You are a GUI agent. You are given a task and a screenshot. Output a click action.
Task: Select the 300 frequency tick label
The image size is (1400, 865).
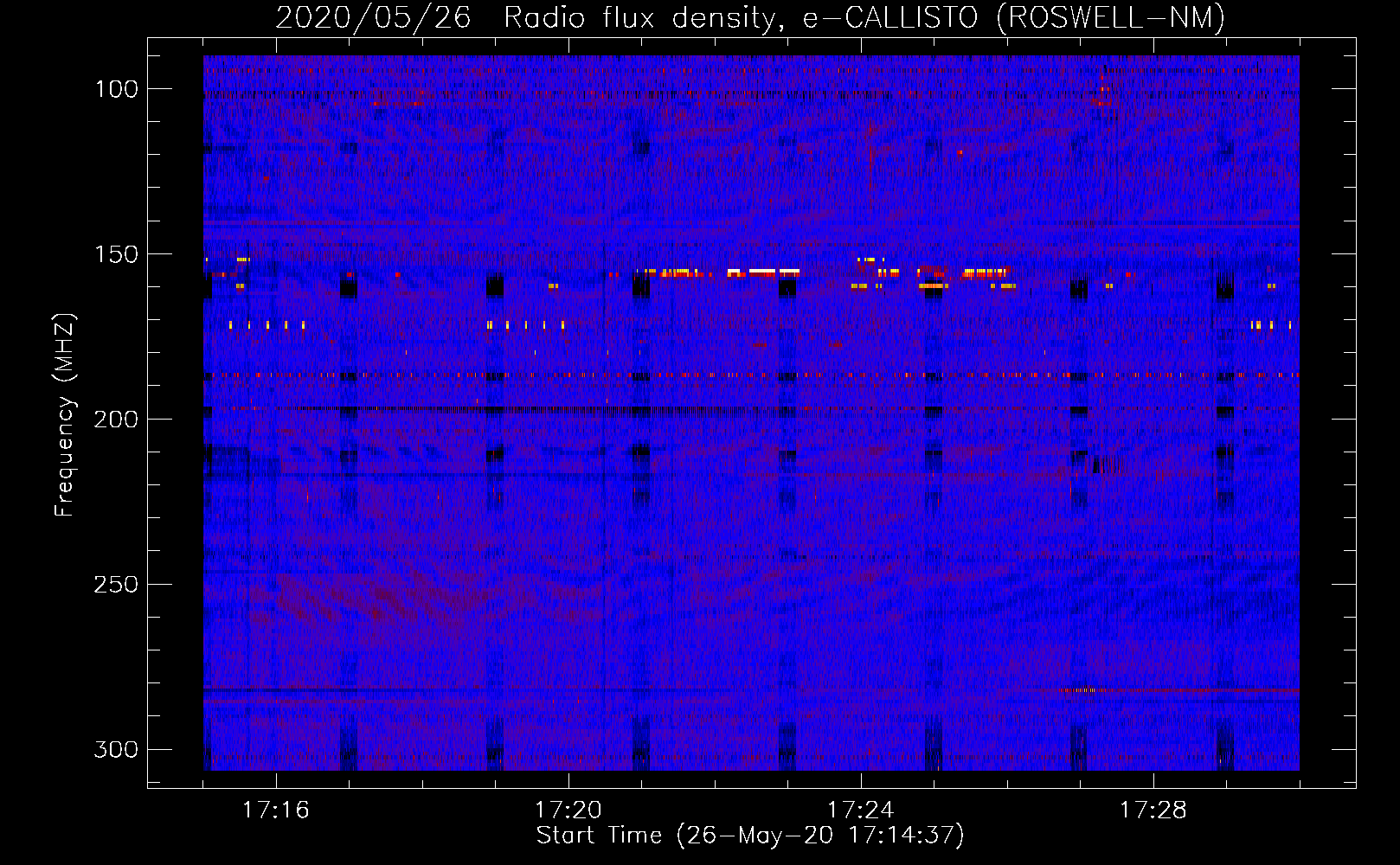116,750
